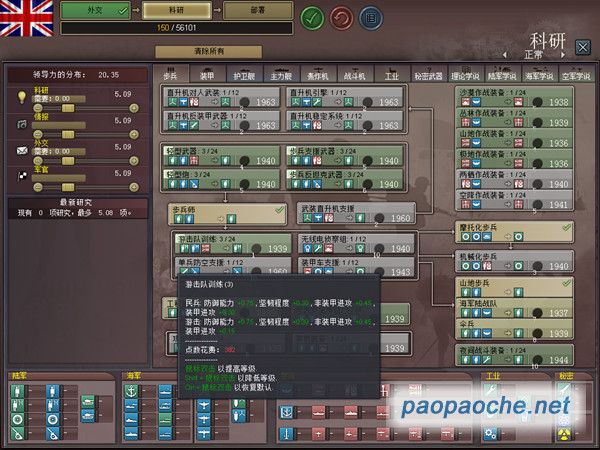Select the 游击队训练 technology
Screen dimensions: 600x450
point(233,244)
